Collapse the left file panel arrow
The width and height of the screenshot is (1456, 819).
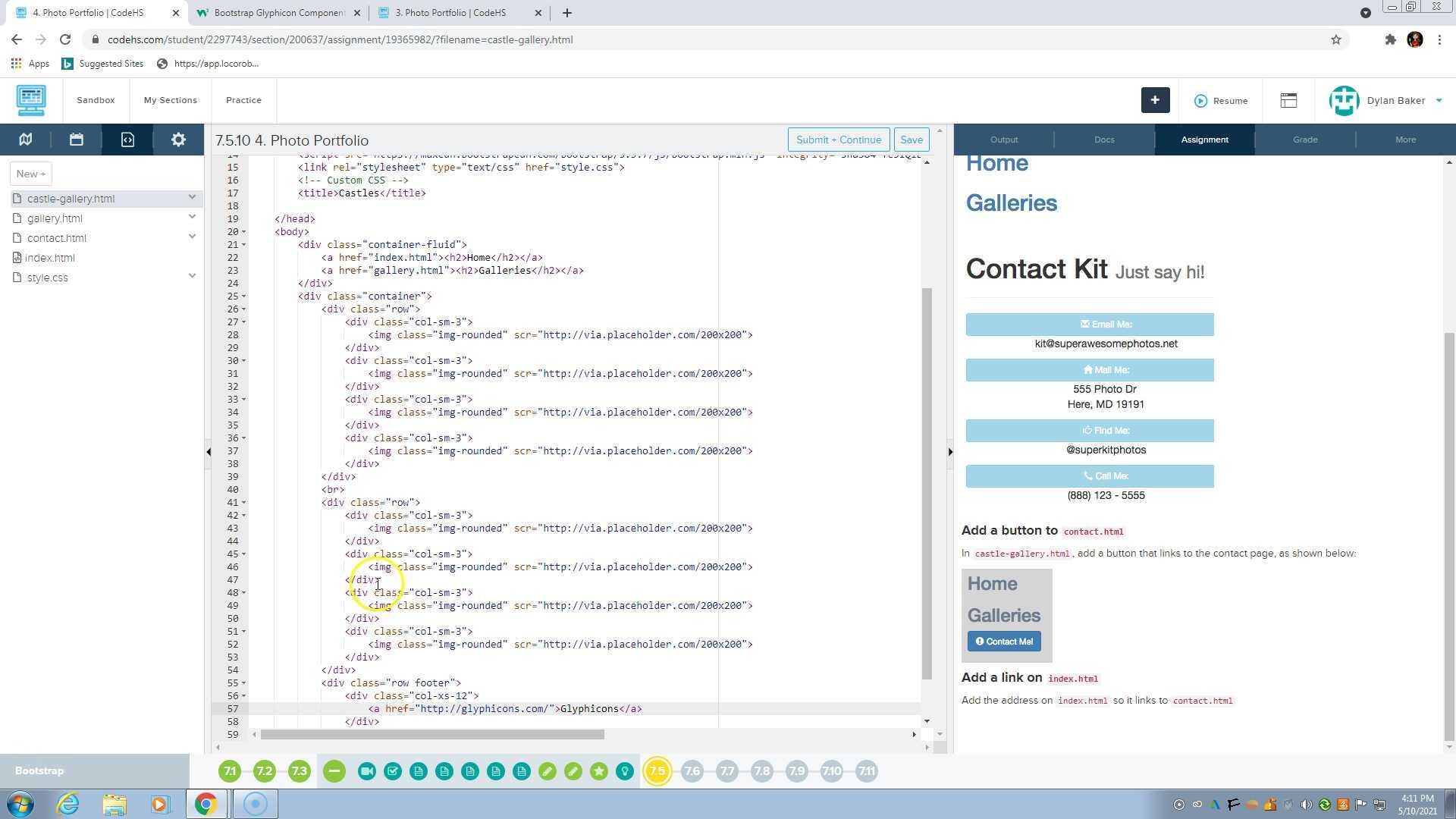point(209,452)
